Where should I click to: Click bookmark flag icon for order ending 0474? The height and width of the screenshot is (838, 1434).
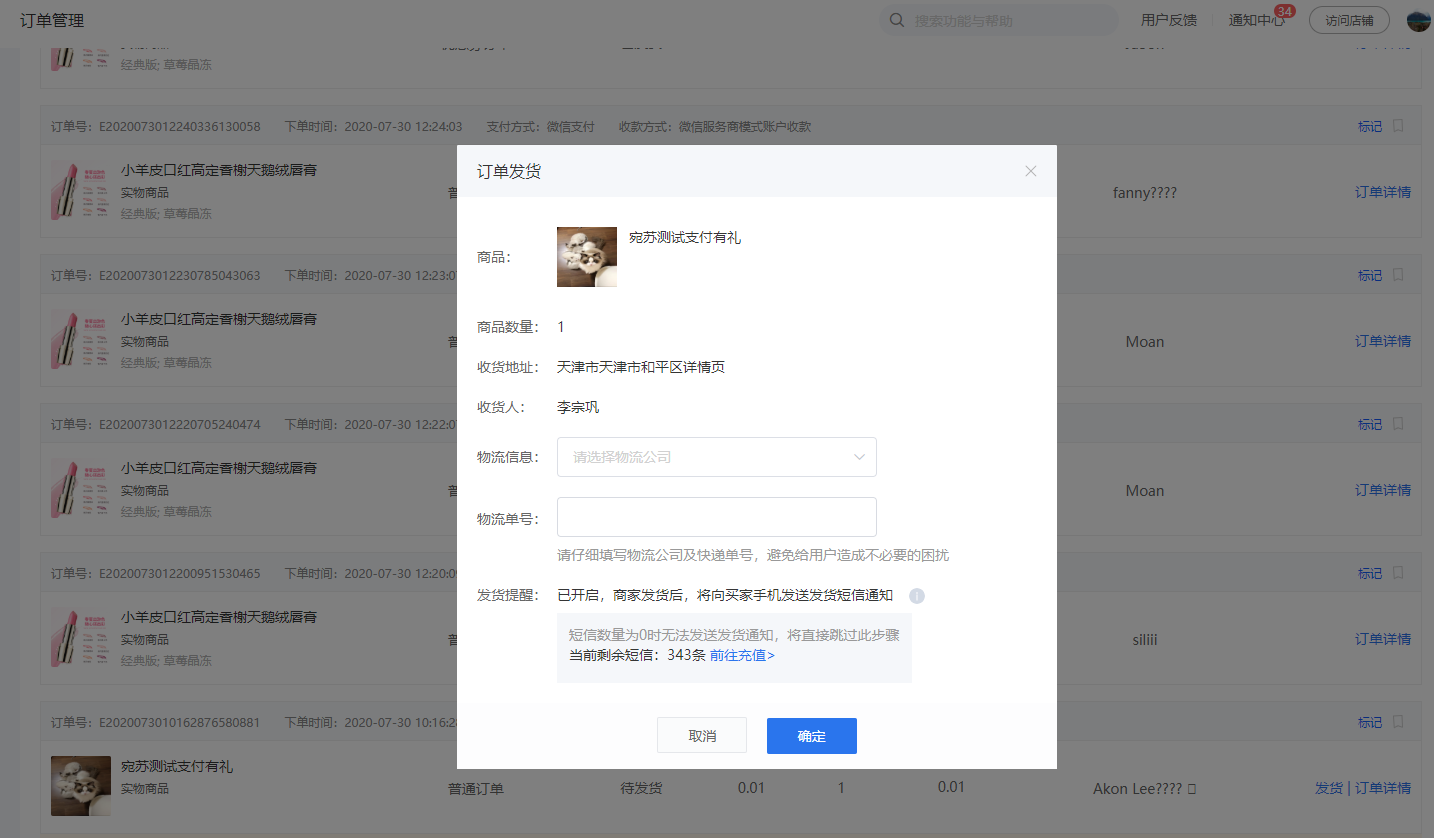pyautogui.click(x=1398, y=424)
